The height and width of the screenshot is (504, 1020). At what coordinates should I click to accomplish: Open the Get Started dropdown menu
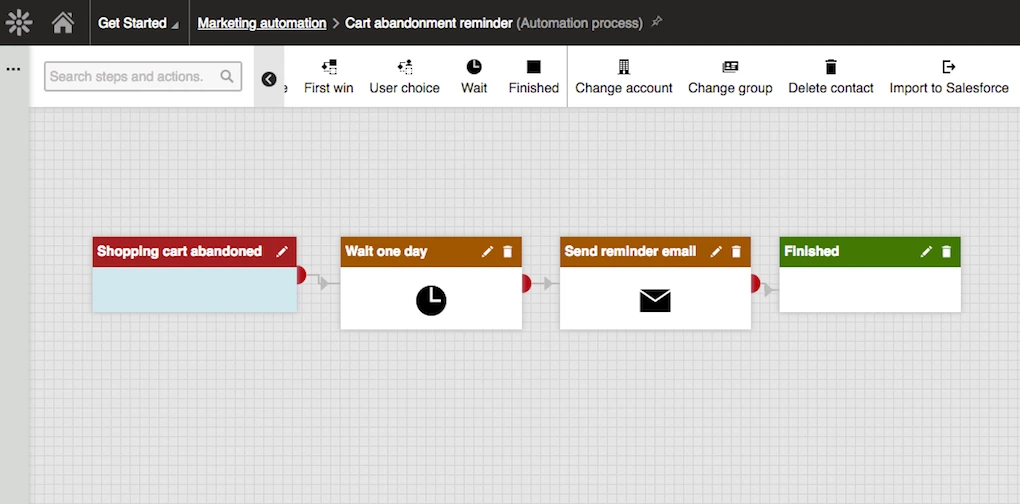[x=139, y=23]
